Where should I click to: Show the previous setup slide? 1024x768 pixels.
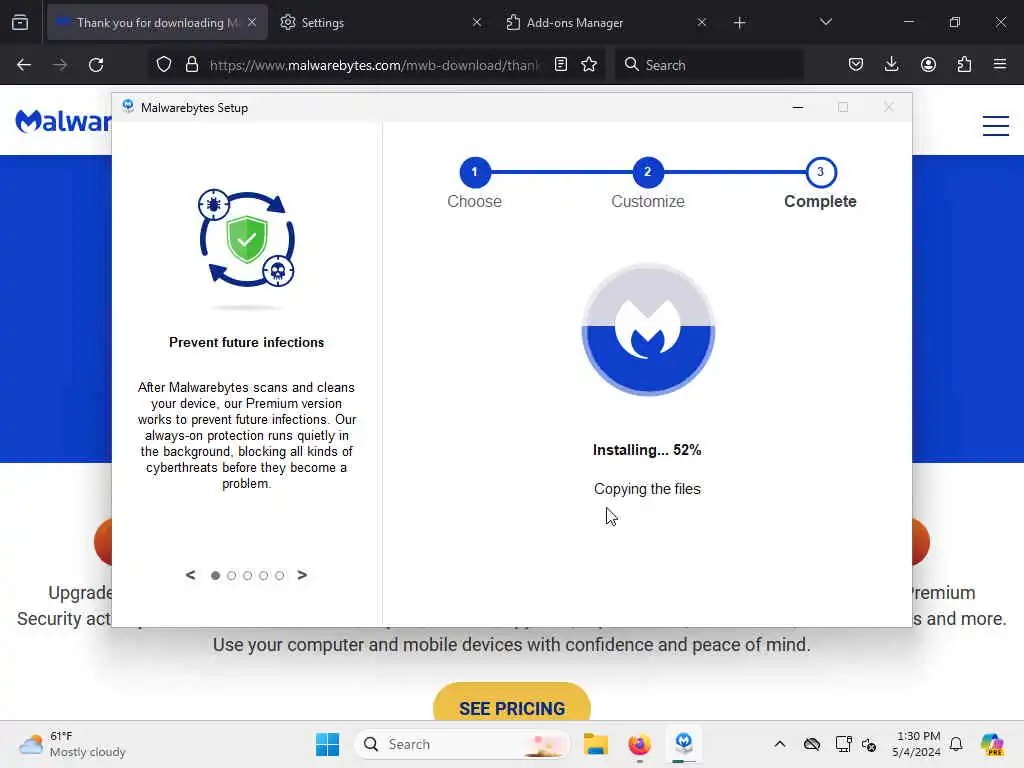coord(190,575)
